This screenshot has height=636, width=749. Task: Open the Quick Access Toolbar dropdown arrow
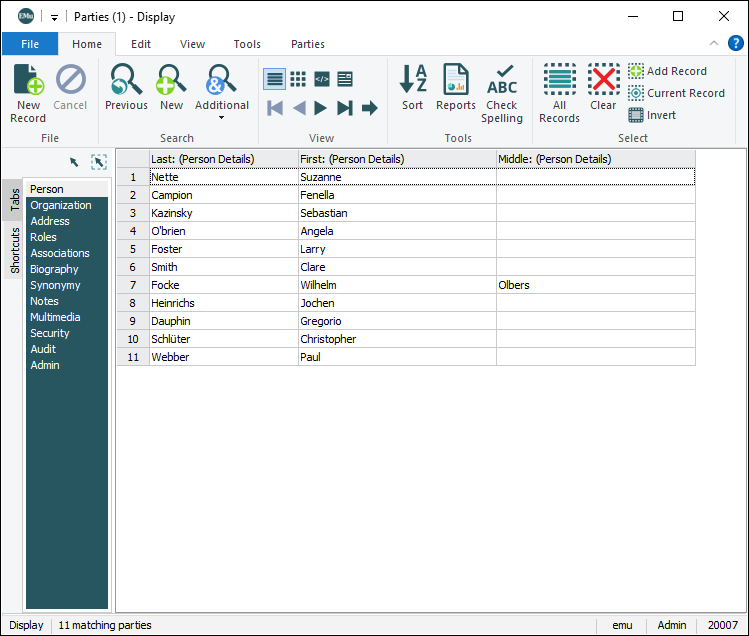click(54, 17)
